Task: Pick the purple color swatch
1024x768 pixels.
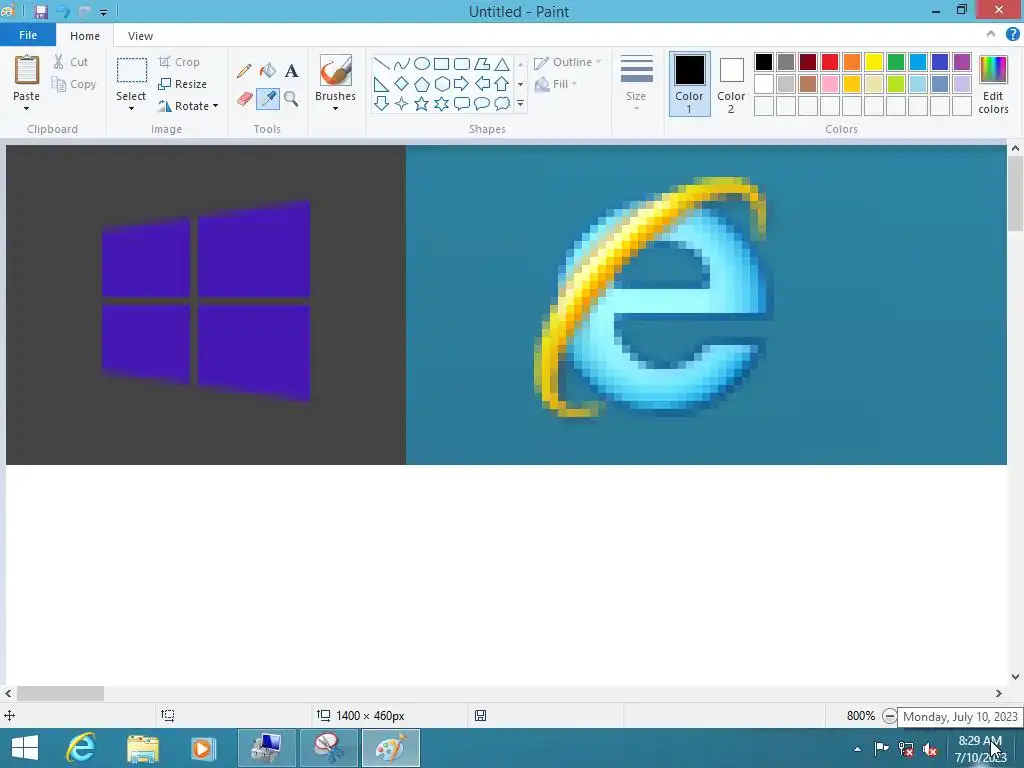Action: (x=962, y=62)
